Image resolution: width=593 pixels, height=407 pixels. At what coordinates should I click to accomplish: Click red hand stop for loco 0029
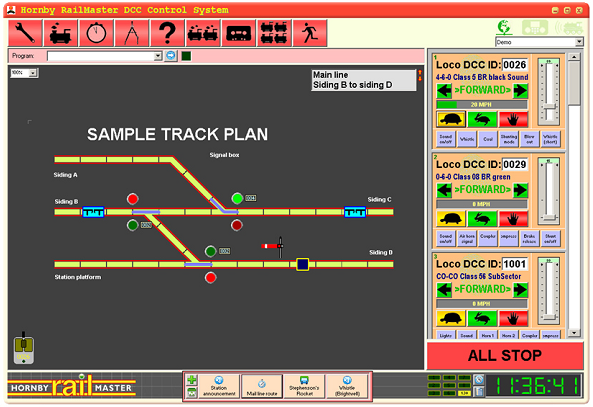point(513,219)
